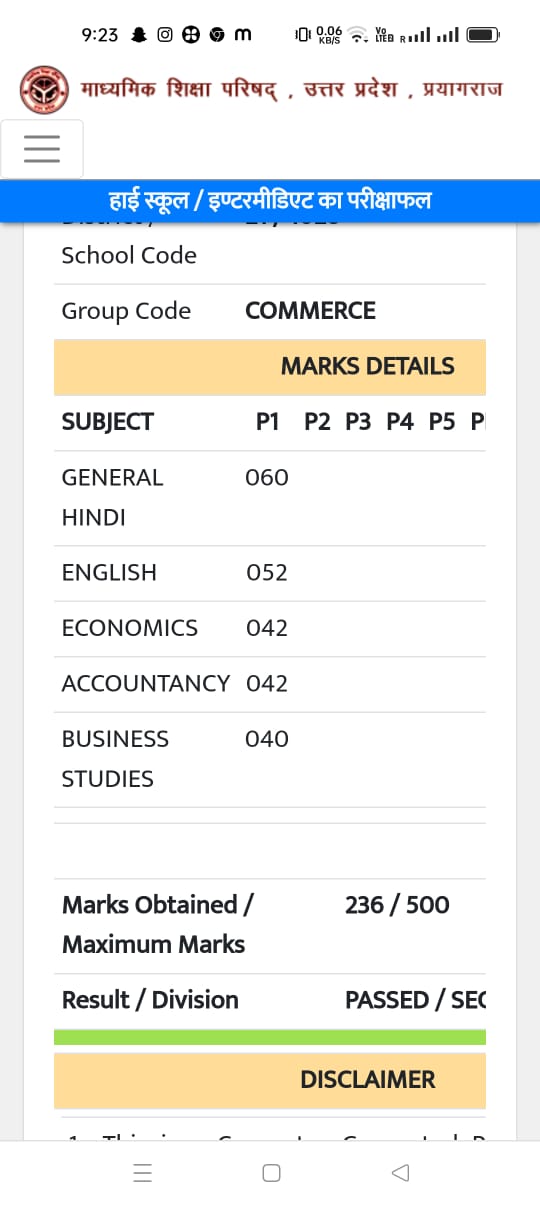Tap the battery indicator icon
540x1206 pixels.
tap(483, 35)
